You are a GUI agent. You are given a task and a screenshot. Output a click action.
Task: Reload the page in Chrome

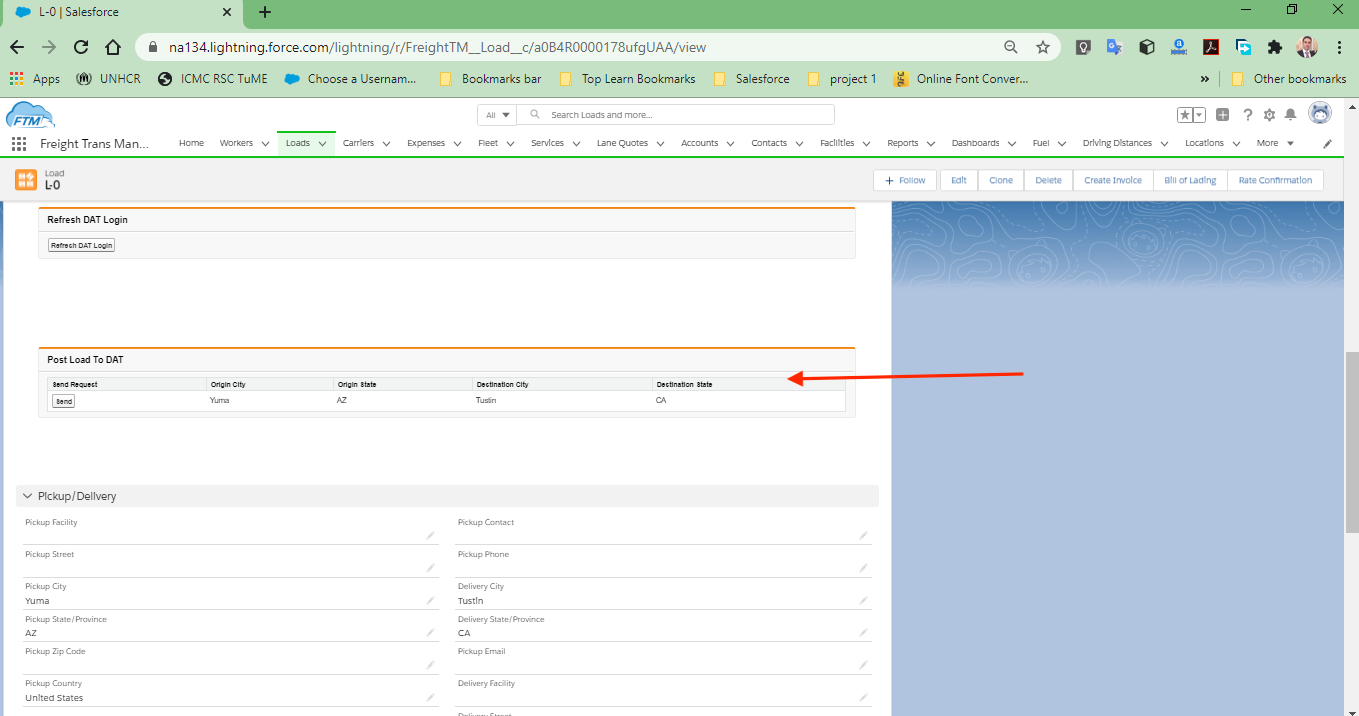(82, 47)
